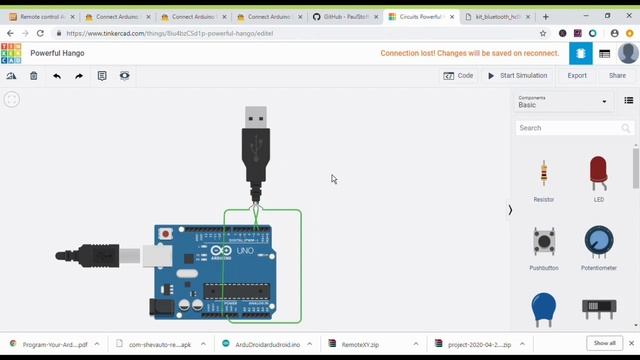Click the address bar URL
Screen dimensions: 640x360
pos(170,33)
